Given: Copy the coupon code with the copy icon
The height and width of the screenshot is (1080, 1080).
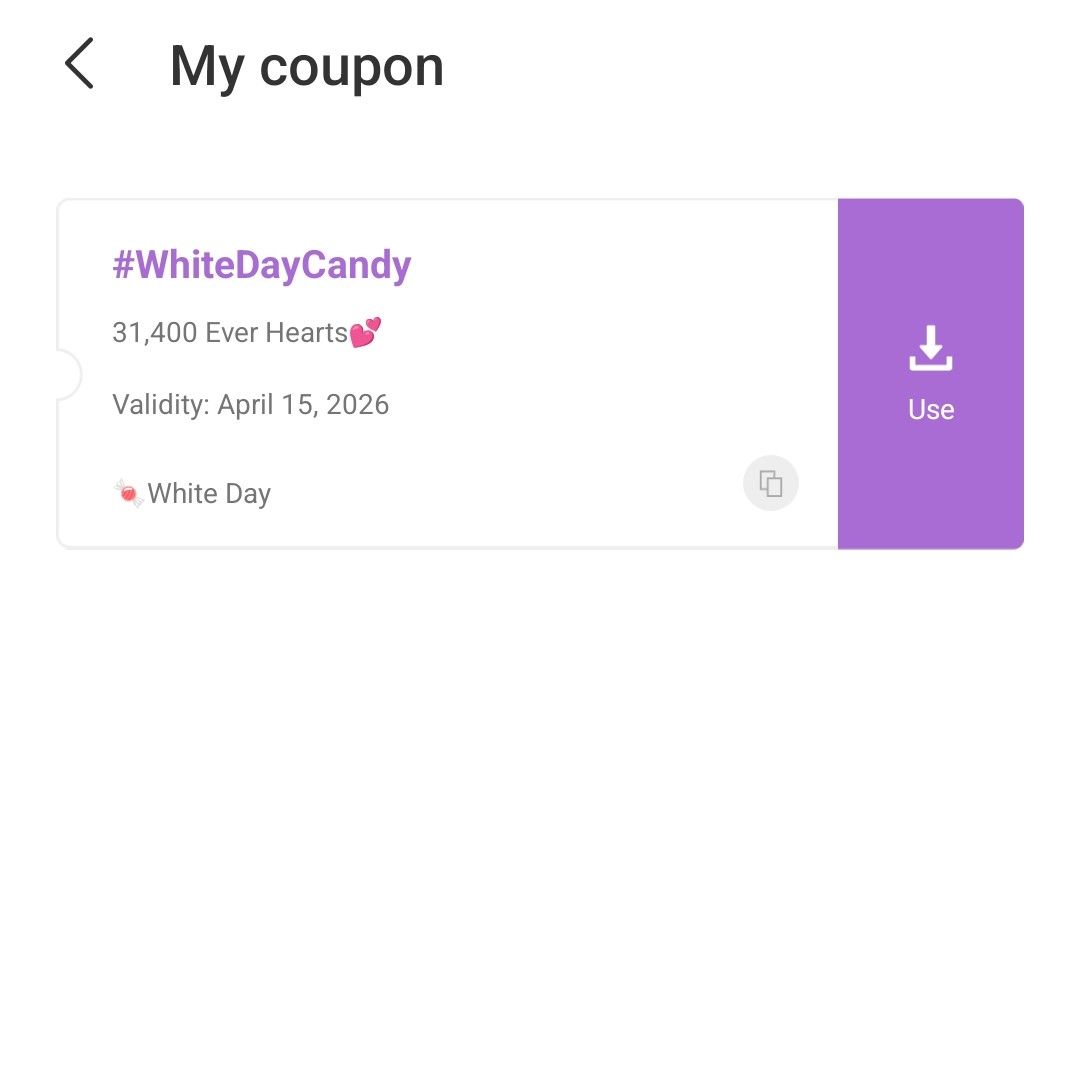Looking at the screenshot, I should click(771, 483).
